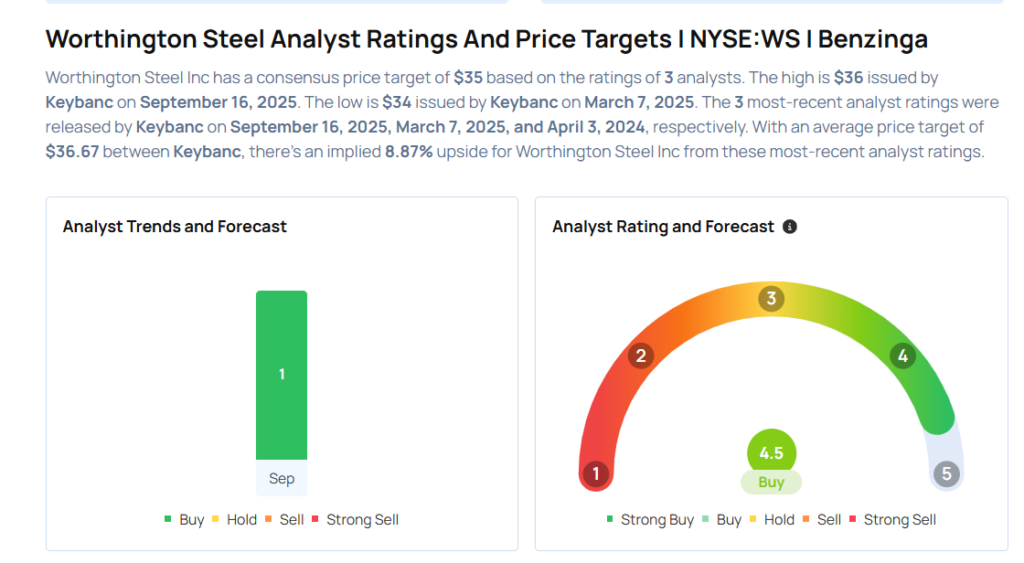Click the Sep month label below the bar
The height and width of the screenshot is (563, 1024).
point(281,479)
